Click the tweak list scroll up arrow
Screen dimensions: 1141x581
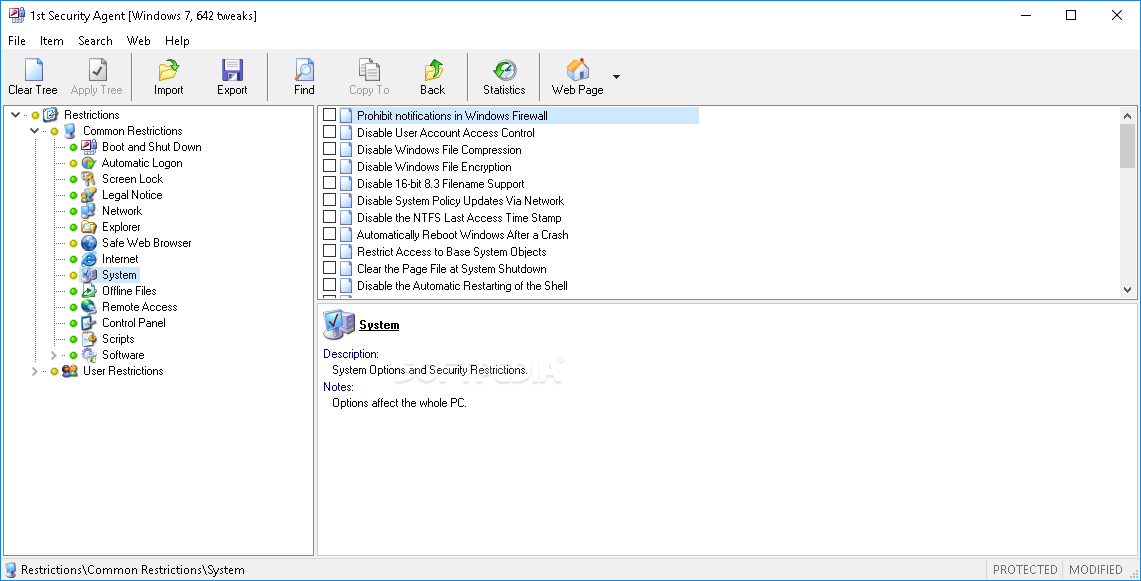click(x=1128, y=115)
